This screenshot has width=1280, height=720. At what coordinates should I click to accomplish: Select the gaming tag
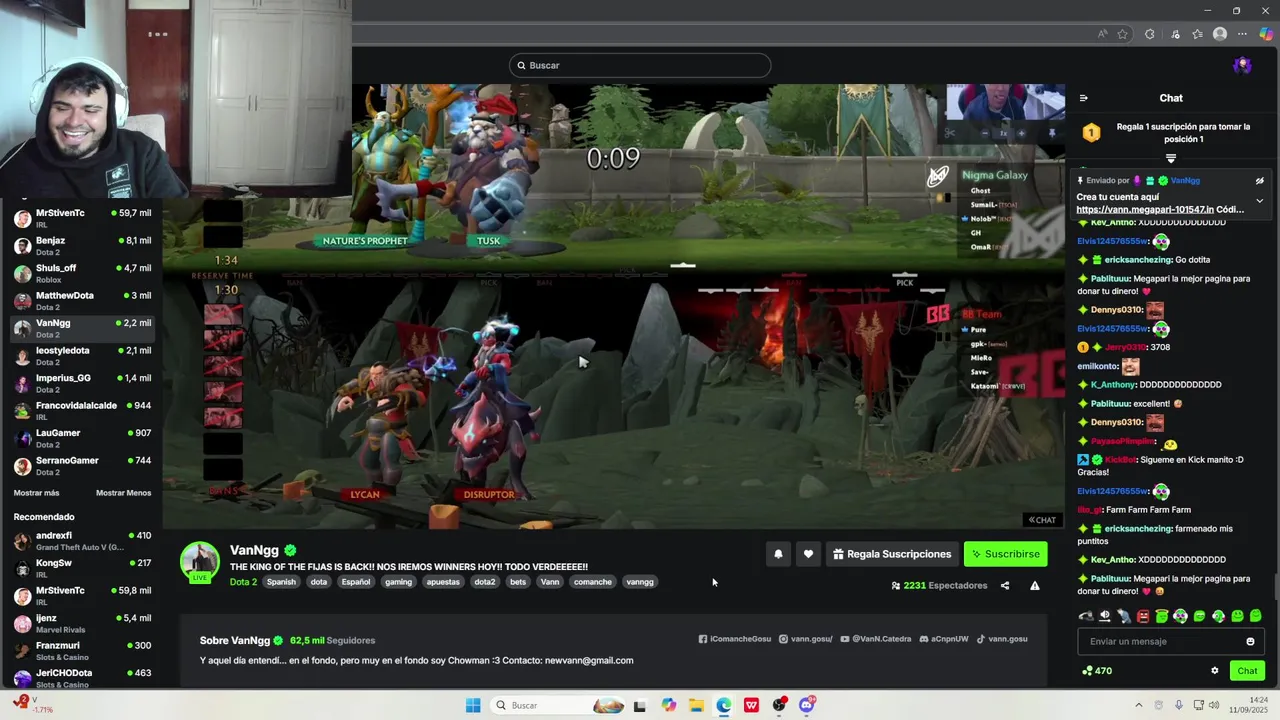click(x=398, y=582)
